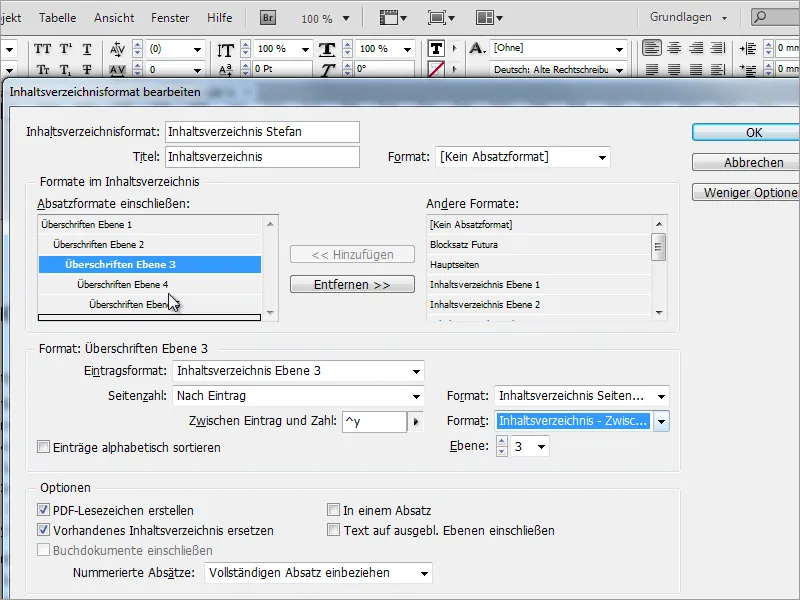Screen dimensions: 800x600
Task: Open the screen mode icon menu
Action: 441,18
